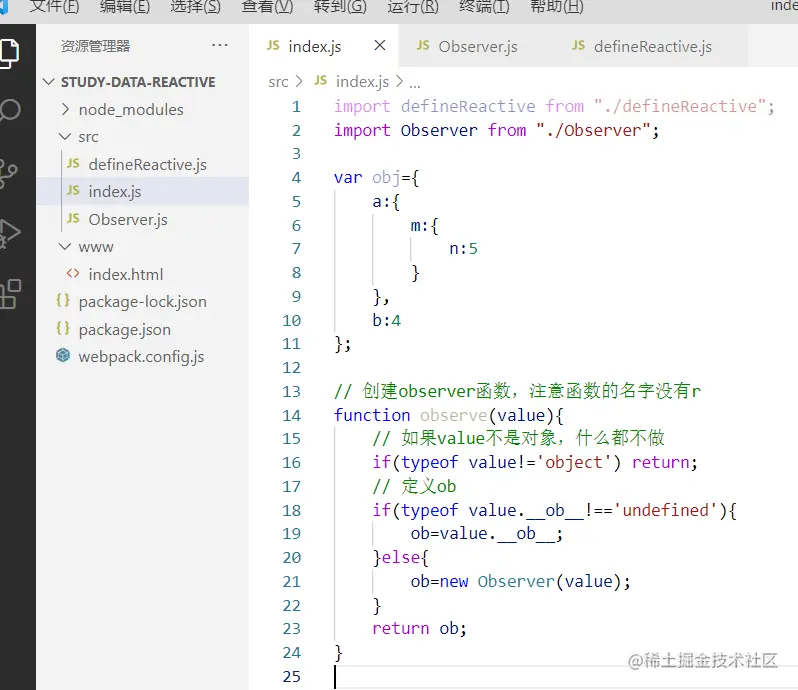
Task: Open the Run and Debug view
Action: click(10, 234)
